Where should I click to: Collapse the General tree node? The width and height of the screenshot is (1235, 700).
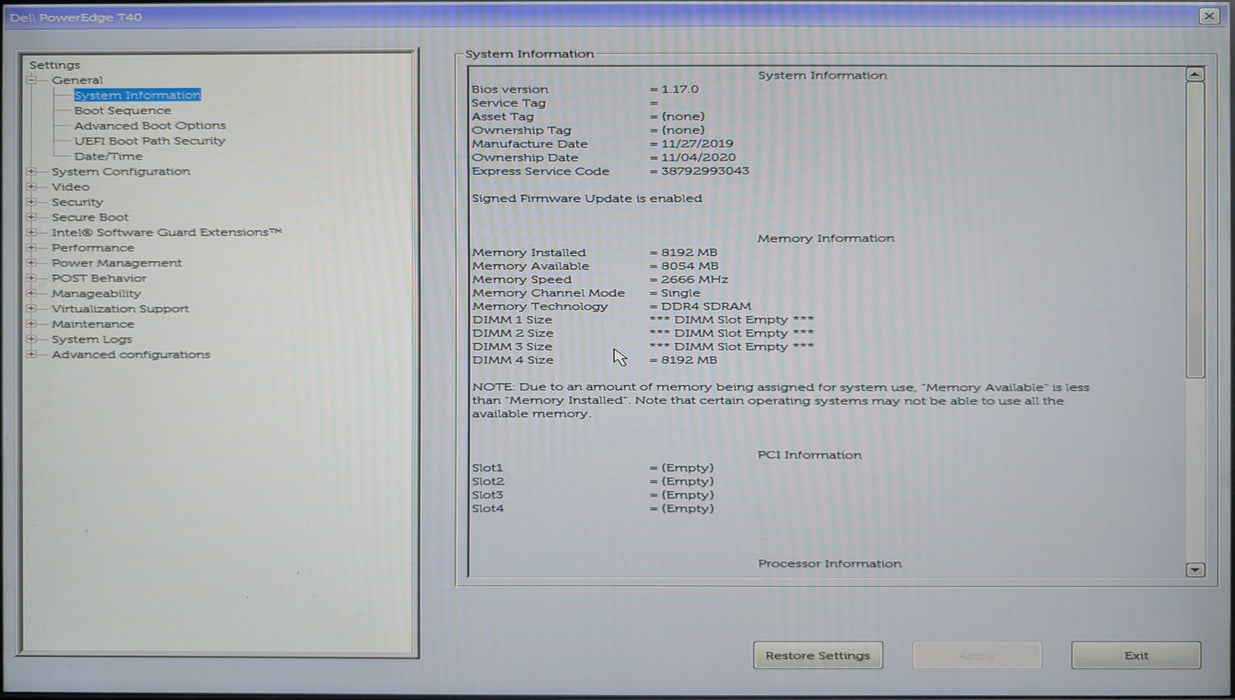pos(32,80)
